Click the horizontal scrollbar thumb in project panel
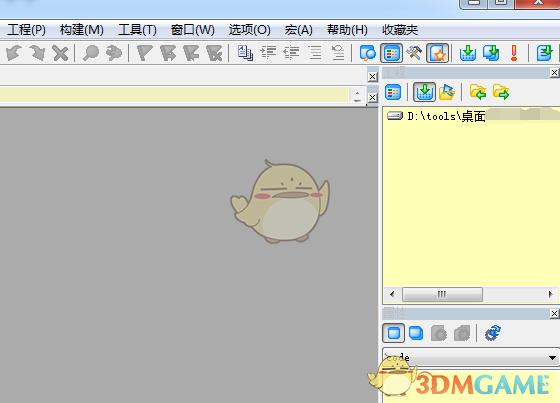 pos(442,294)
